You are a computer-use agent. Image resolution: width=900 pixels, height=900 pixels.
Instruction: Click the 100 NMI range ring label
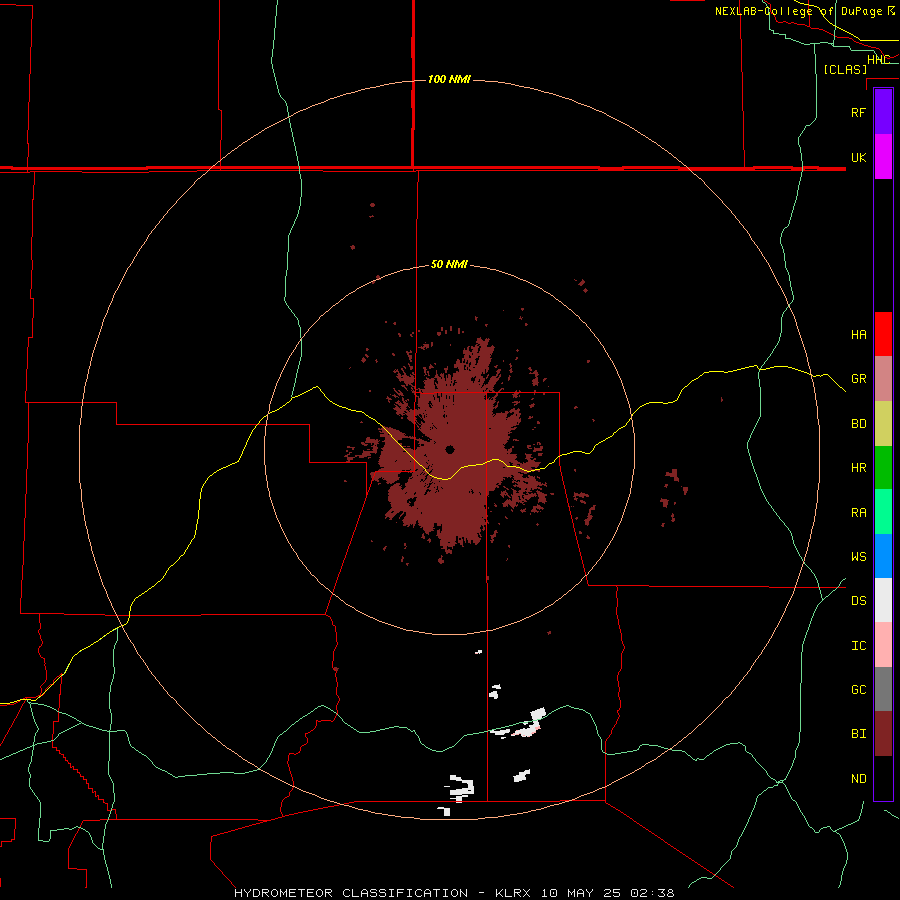pyautogui.click(x=449, y=79)
